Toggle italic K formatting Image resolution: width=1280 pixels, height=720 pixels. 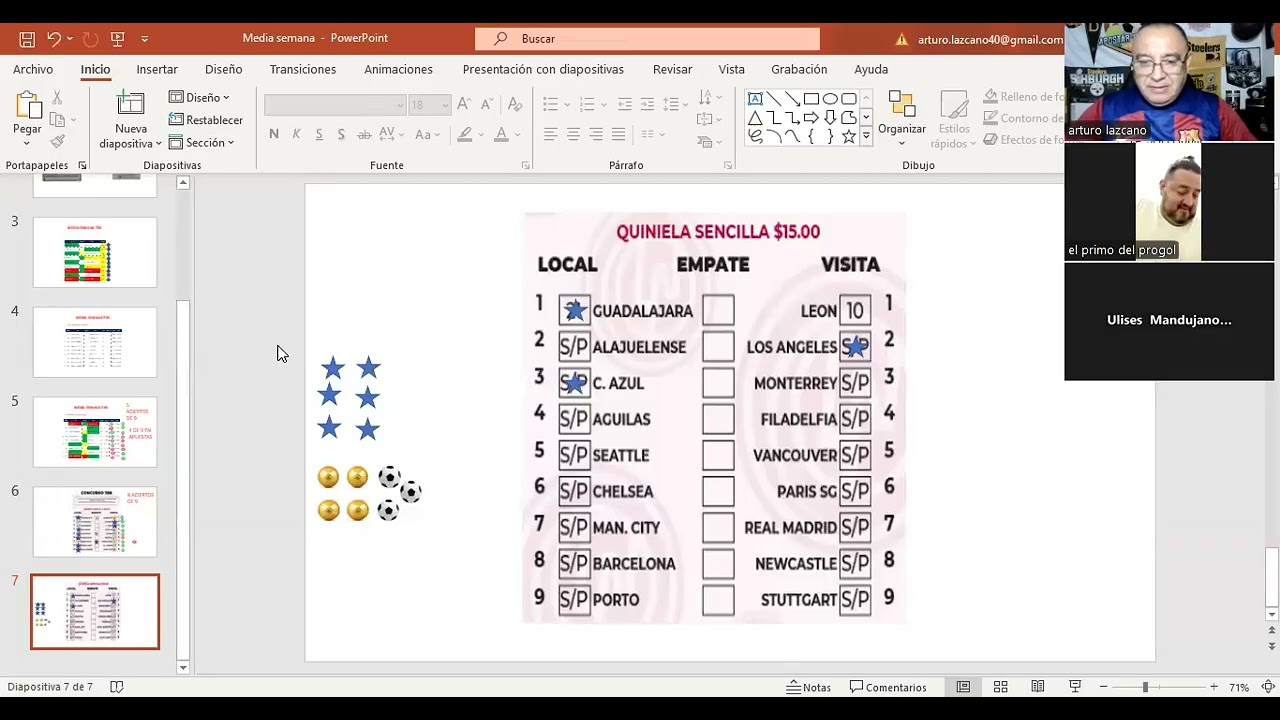(296, 134)
